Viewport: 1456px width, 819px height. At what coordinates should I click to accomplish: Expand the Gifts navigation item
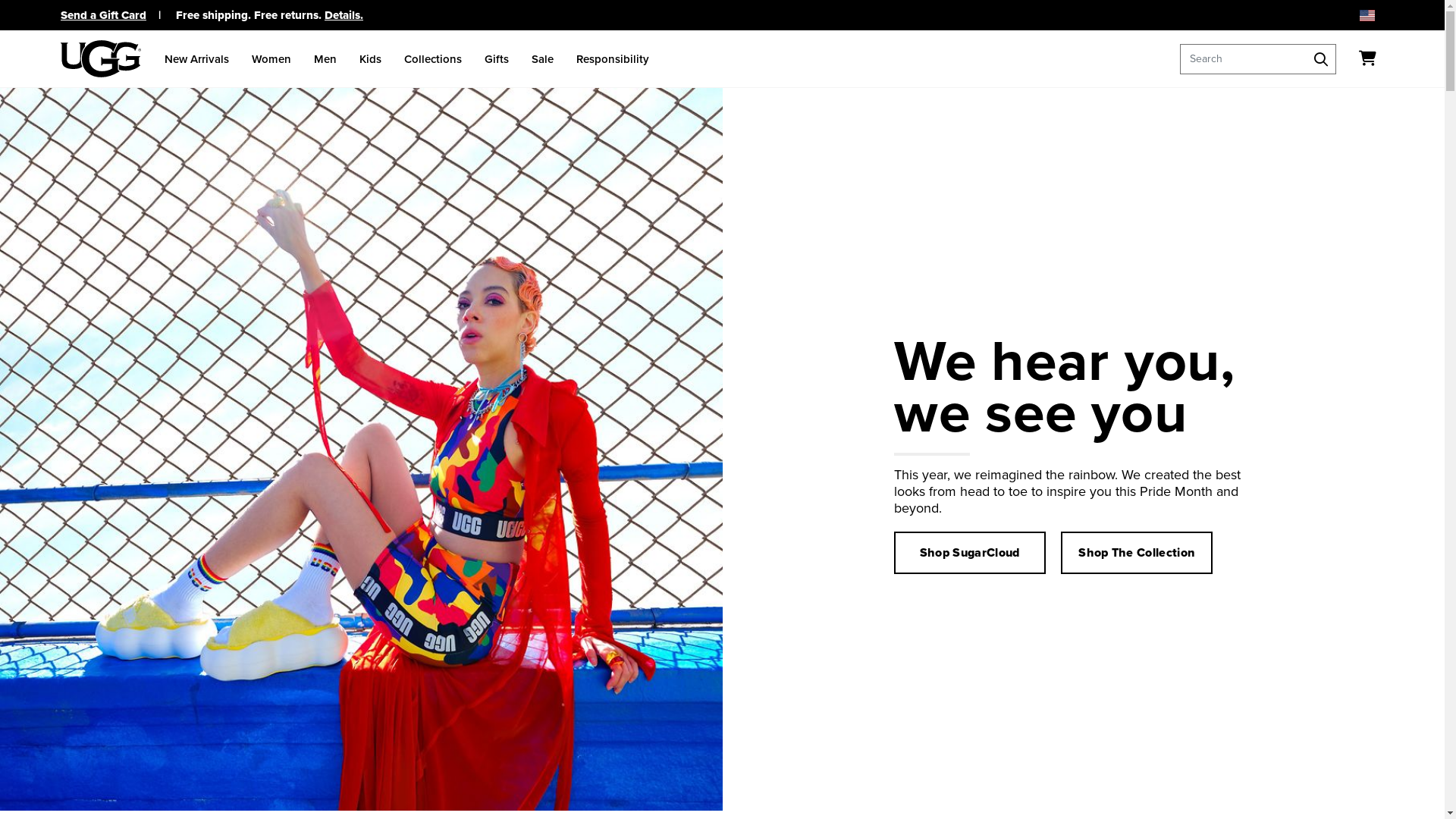point(497,59)
